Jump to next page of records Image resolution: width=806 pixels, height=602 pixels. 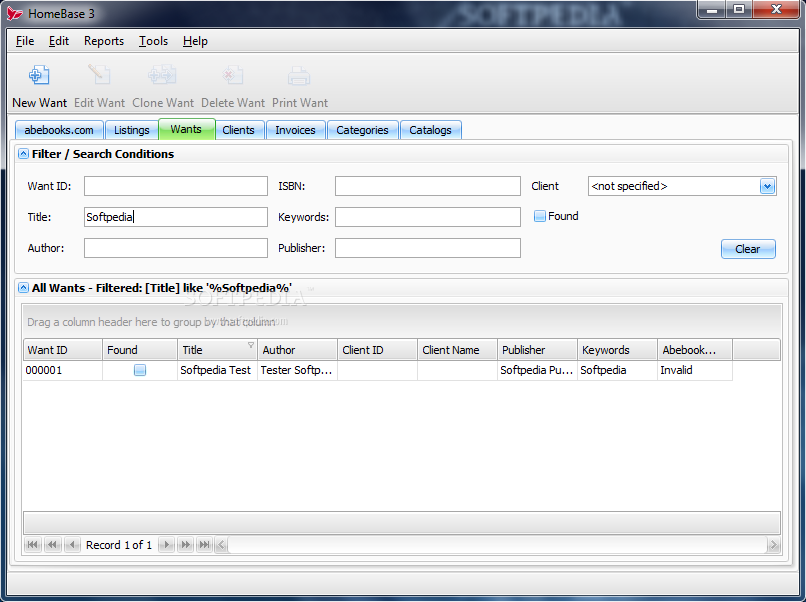pos(185,544)
